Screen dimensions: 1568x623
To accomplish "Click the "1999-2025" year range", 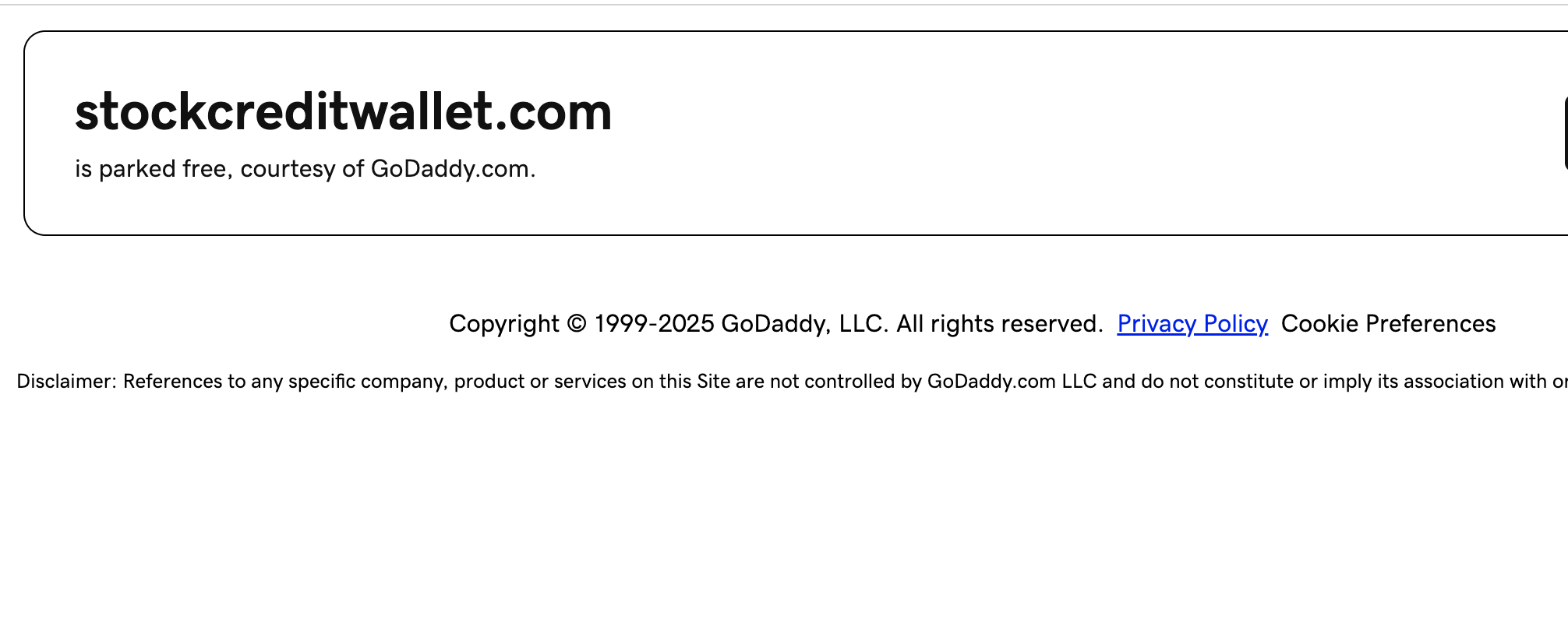I will (x=654, y=324).
